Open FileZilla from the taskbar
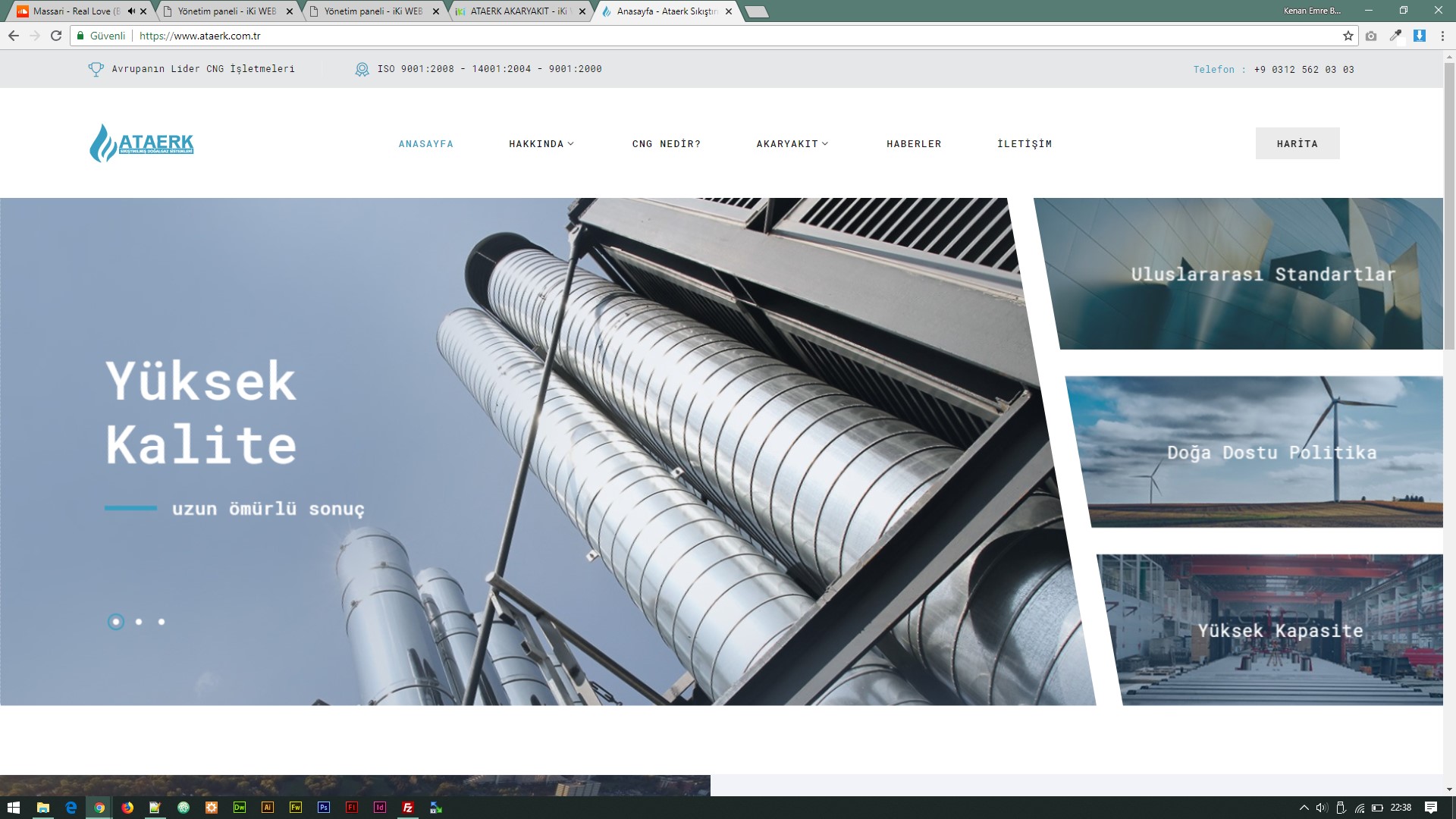The height and width of the screenshot is (819, 1456). pyautogui.click(x=408, y=808)
